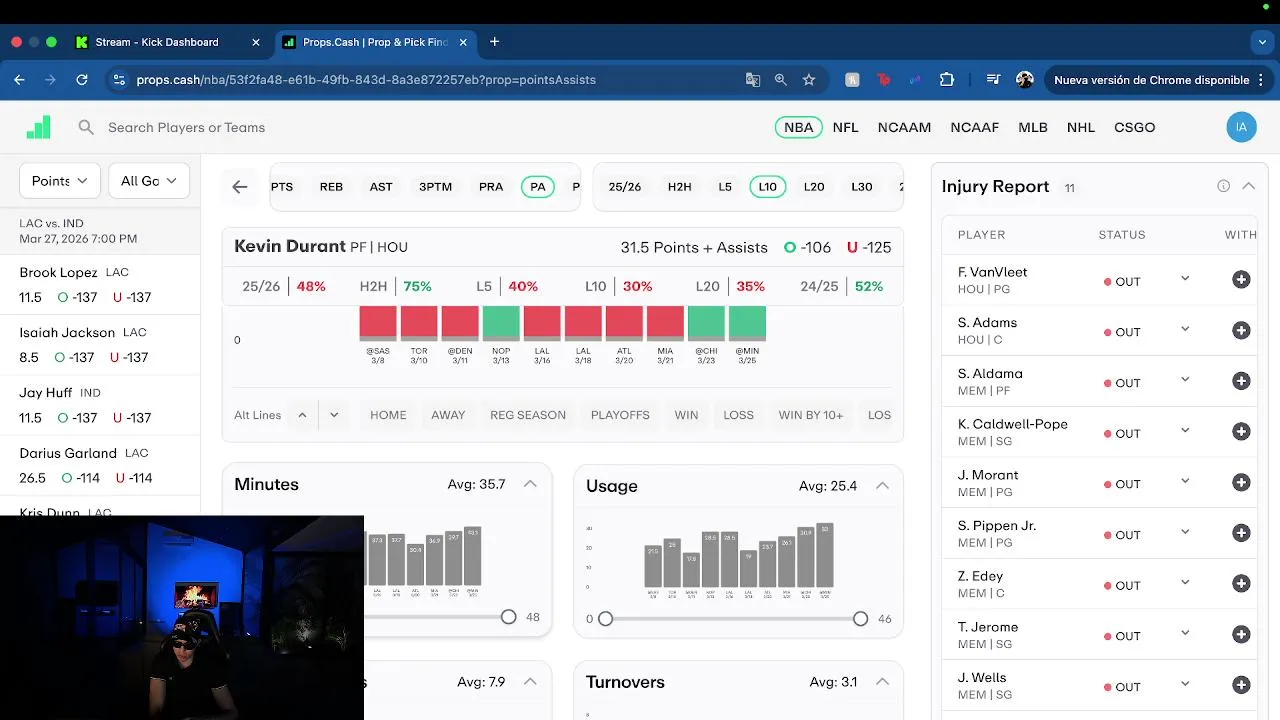1280x720 pixels.
Task: Click the Usage slider right handle at 46
Action: pyautogui.click(x=860, y=619)
